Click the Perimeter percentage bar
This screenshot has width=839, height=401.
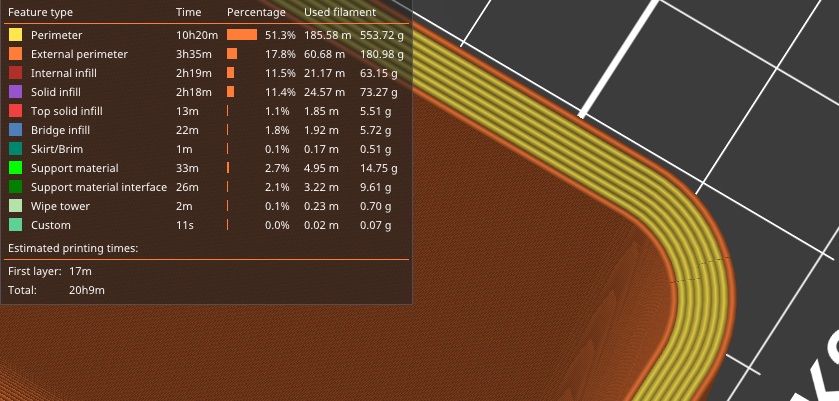(x=242, y=35)
